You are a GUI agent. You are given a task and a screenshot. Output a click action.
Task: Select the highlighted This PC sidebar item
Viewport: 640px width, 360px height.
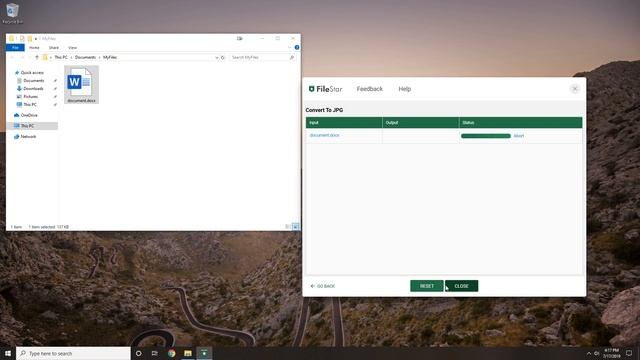pyautogui.click(x=32, y=126)
